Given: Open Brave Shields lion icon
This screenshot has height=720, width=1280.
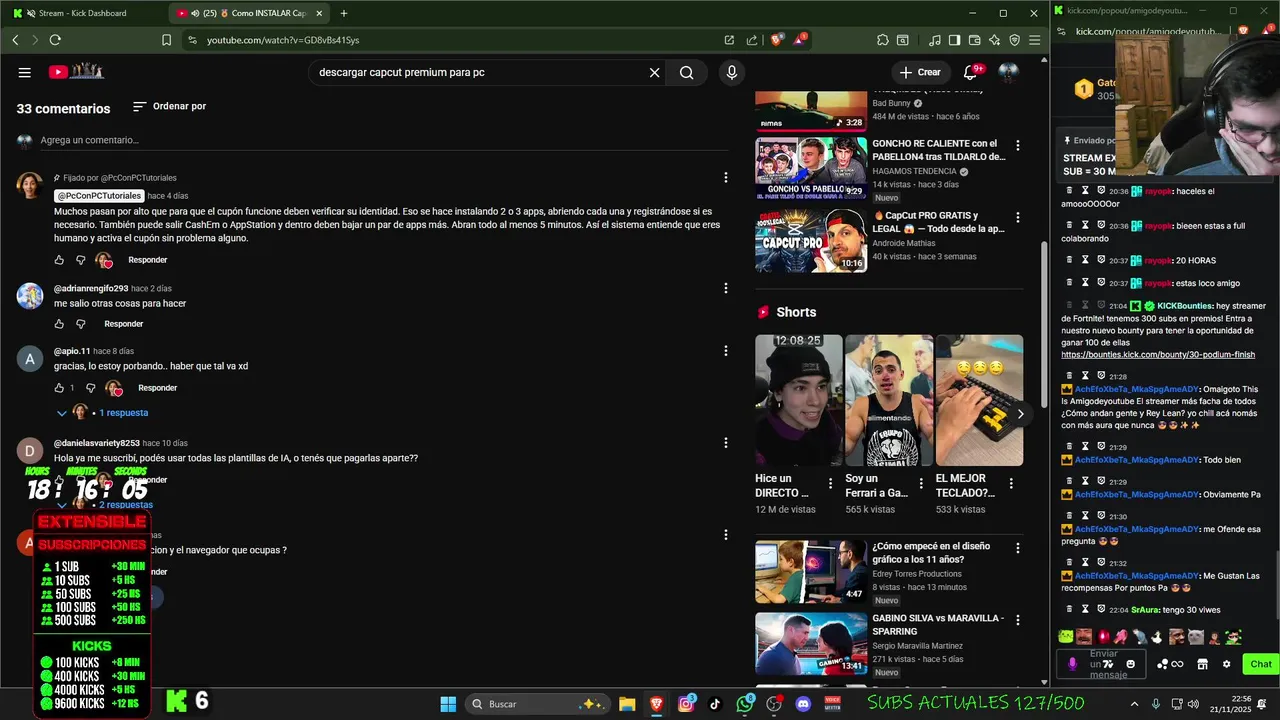Looking at the screenshot, I should (x=777, y=40).
